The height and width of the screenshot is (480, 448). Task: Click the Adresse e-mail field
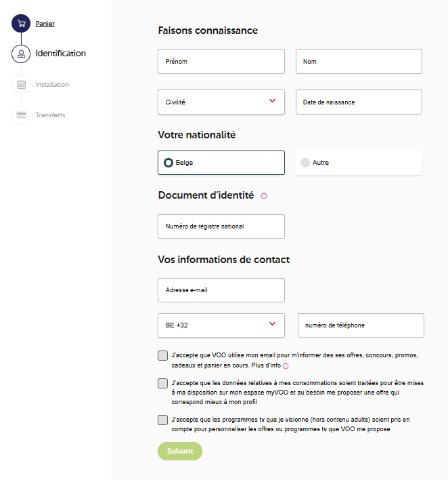pos(221,290)
